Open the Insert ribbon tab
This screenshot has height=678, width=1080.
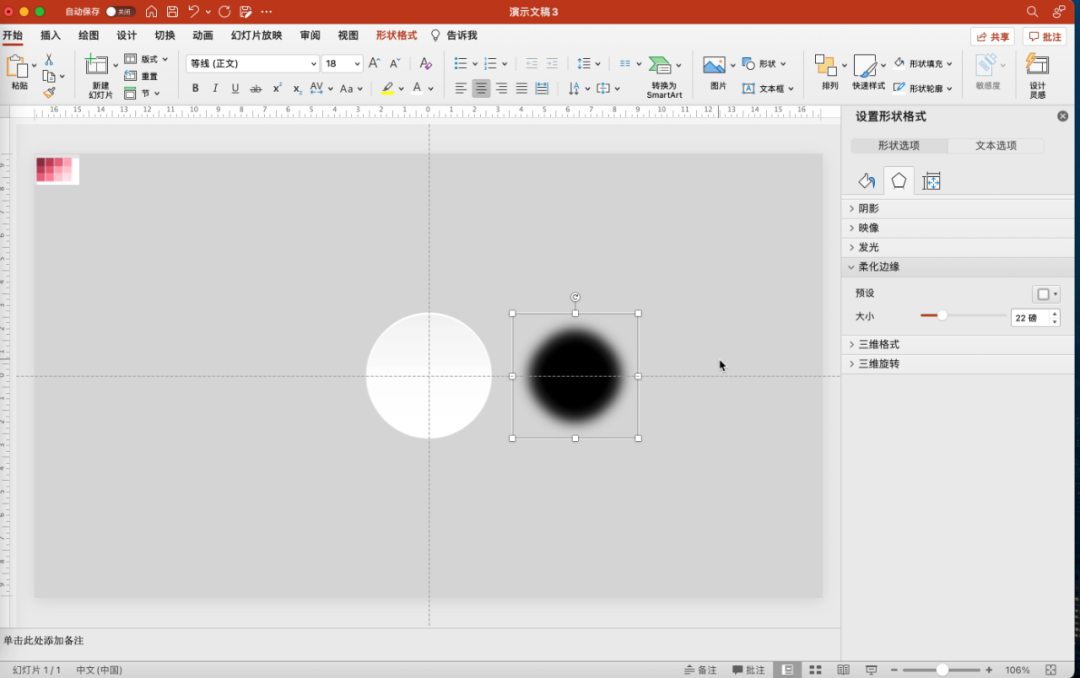50,35
